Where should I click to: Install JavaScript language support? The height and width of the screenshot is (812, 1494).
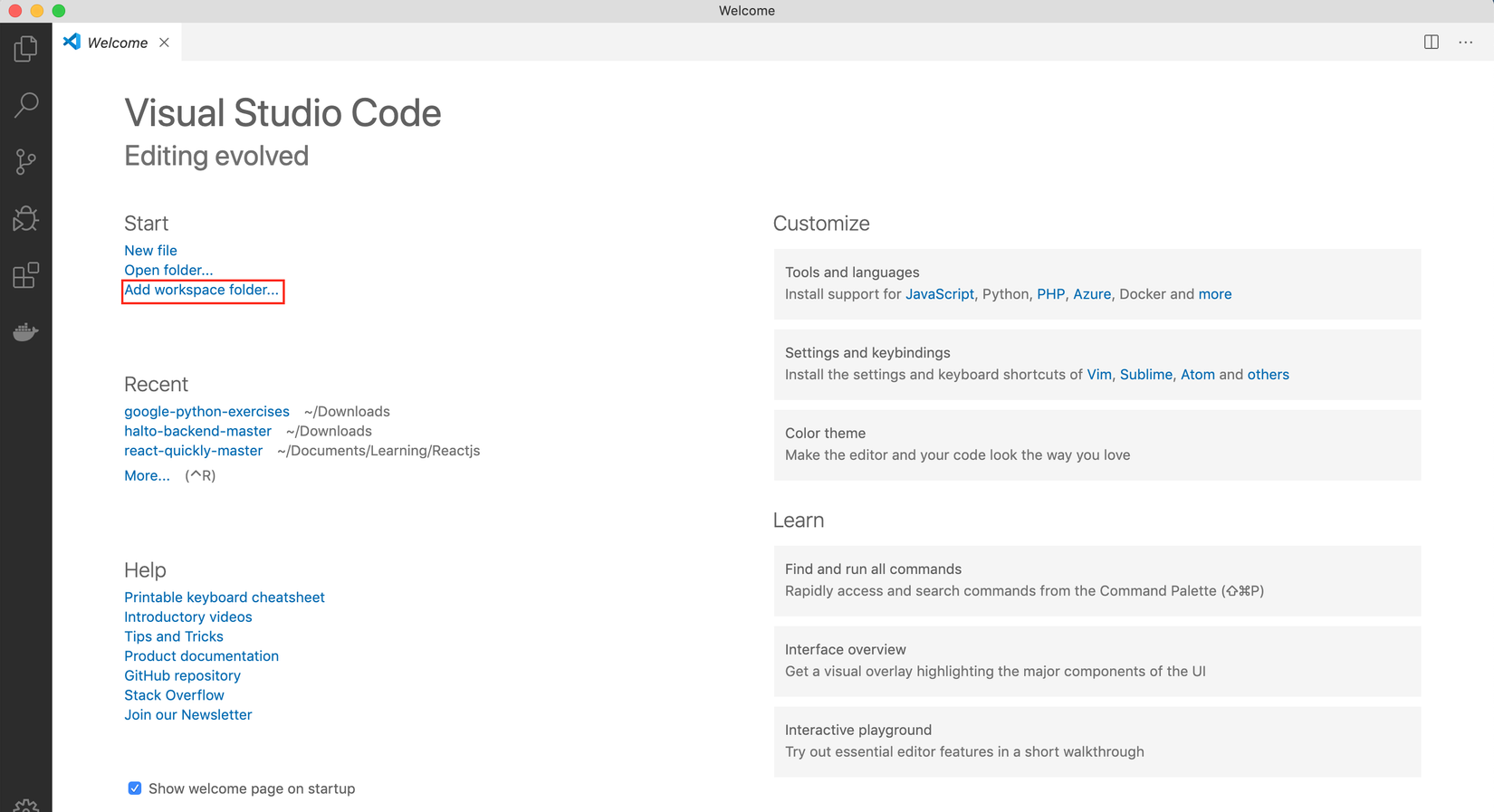tap(939, 294)
